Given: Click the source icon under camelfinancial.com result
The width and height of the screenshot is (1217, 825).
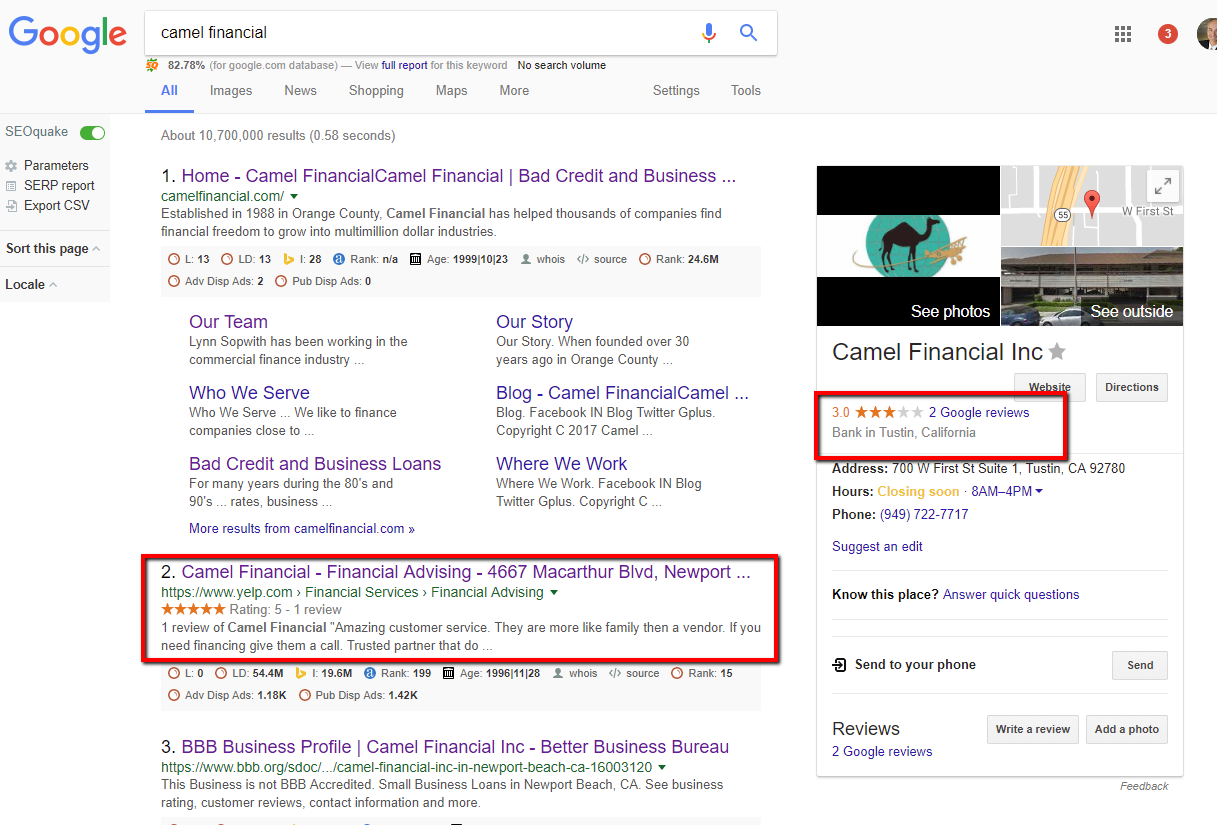Looking at the screenshot, I should 582,259.
